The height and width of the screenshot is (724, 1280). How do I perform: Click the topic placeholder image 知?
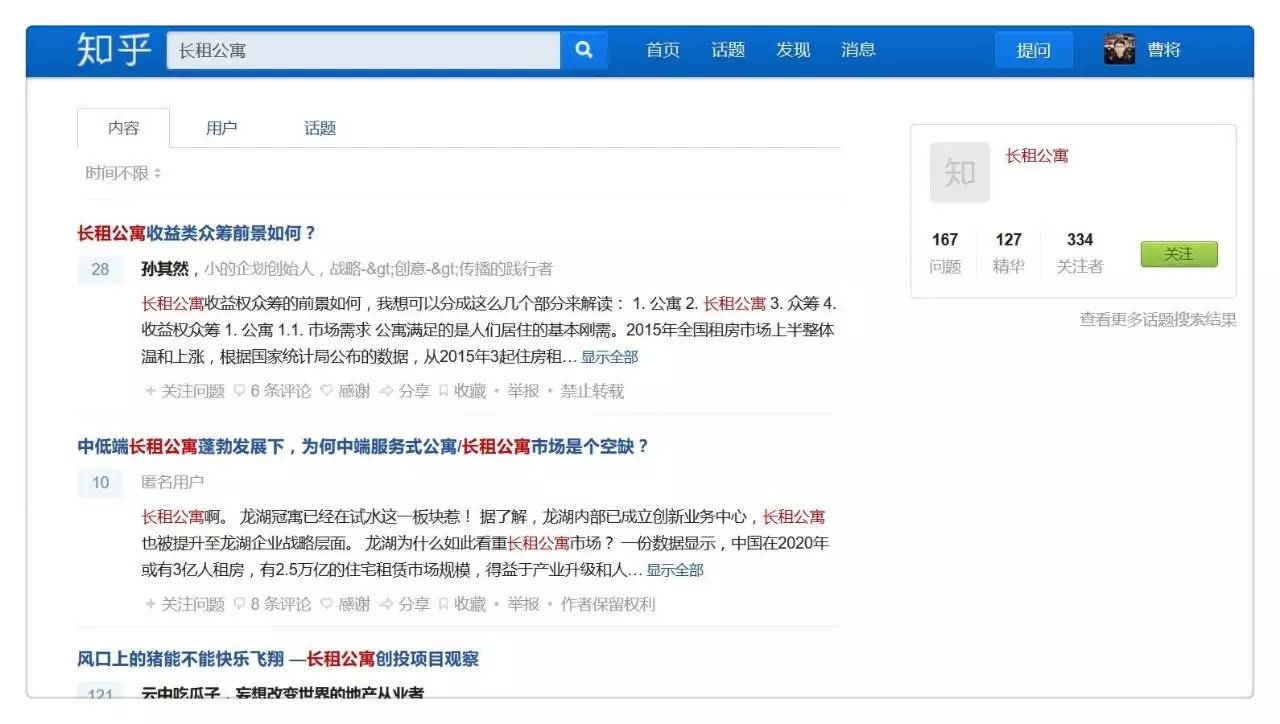tap(960, 173)
